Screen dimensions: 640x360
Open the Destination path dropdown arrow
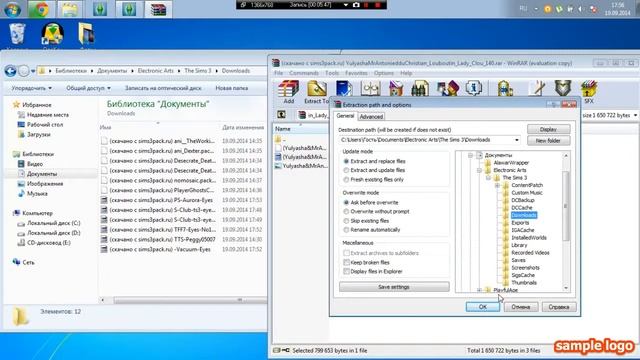coord(517,140)
